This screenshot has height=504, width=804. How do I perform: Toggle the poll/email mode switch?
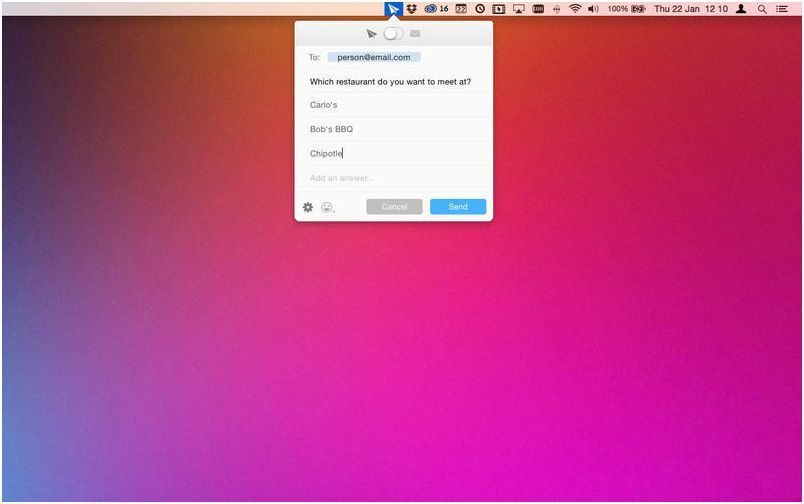(393, 33)
